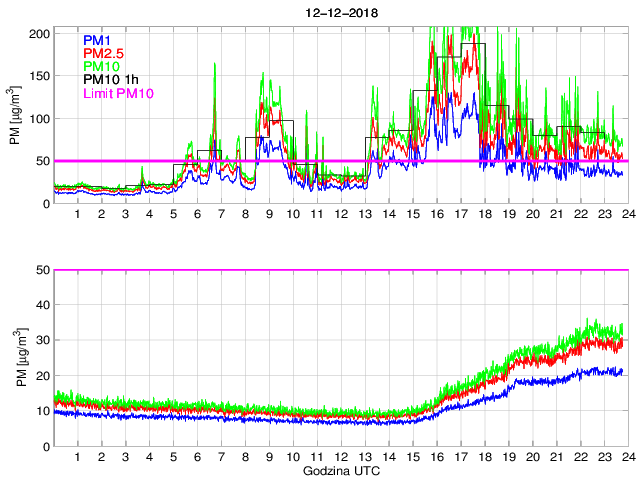Click hour 1 on the top x-axis
640x480 pixels.
coord(77,215)
